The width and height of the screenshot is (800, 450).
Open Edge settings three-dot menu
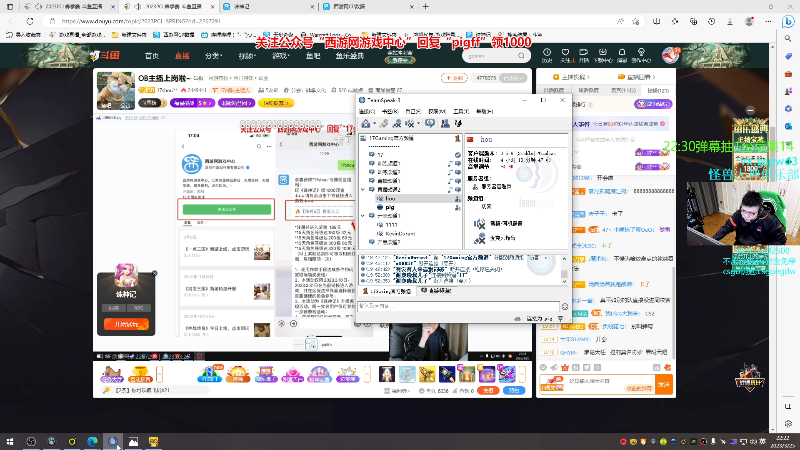pyautogui.click(x=768, y=21)
